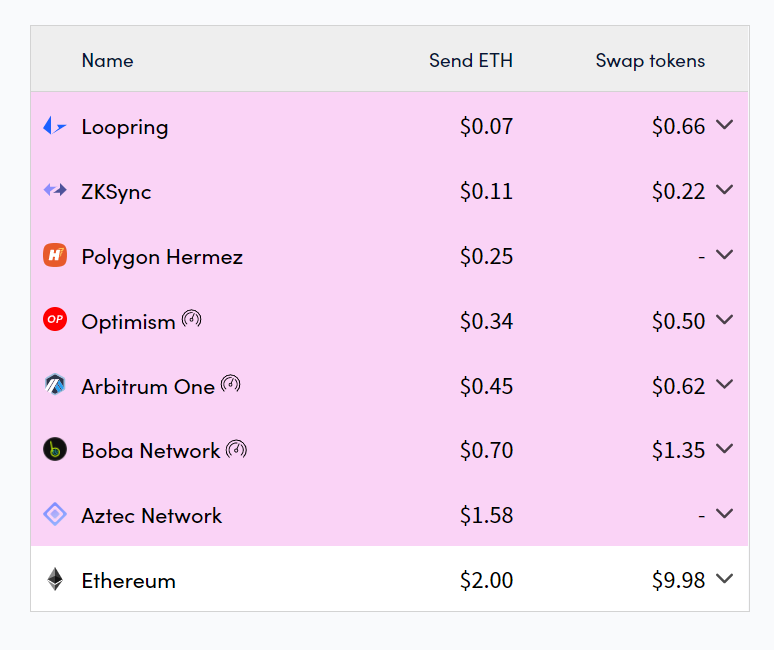Click the Name column header

point(108,60)
